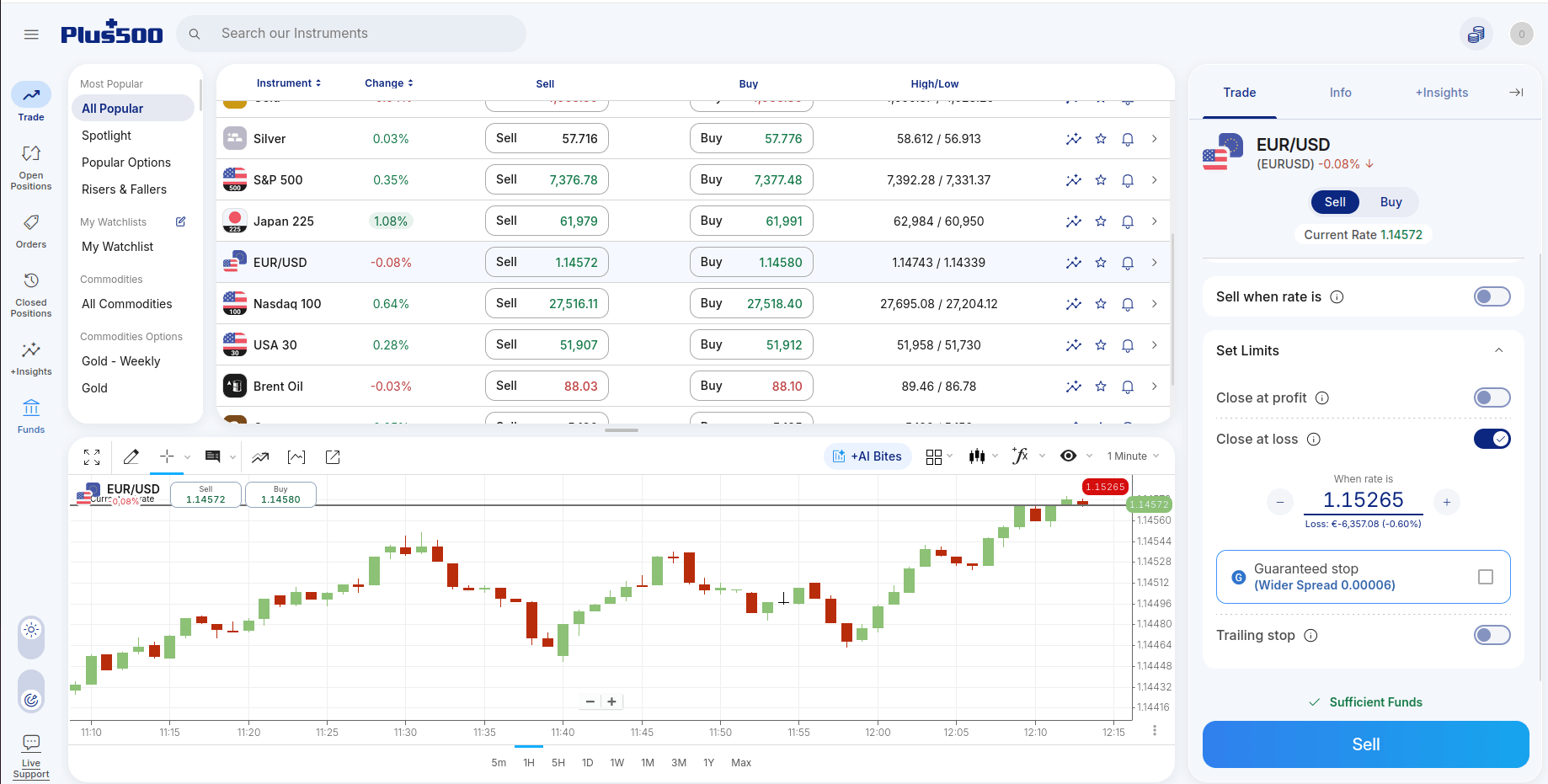This screenshot has height=784, width=1548.
Task: Expand USA 30 row details arrow
Action: pyautogui.click(x=1154, y=345)
